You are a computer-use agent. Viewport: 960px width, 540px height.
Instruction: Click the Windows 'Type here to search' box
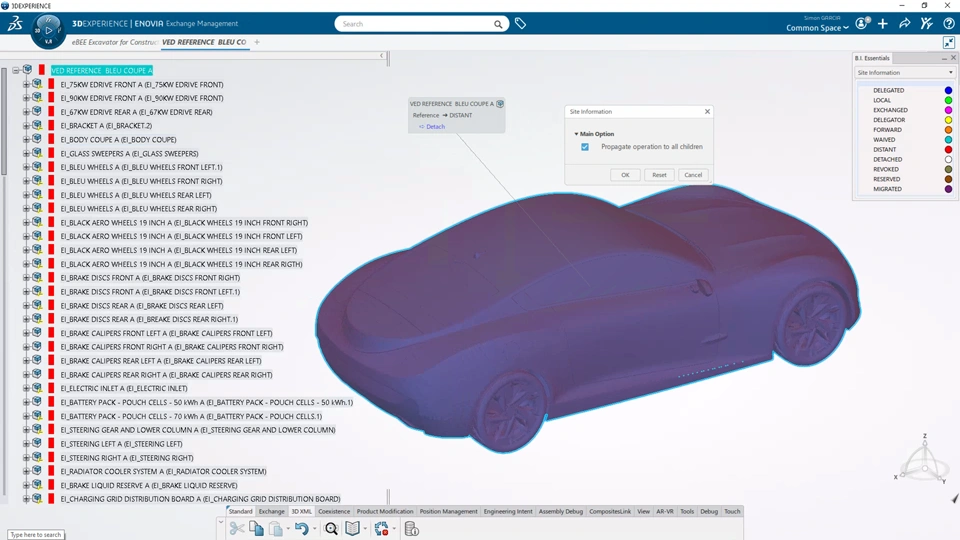(x=36, y=534)
